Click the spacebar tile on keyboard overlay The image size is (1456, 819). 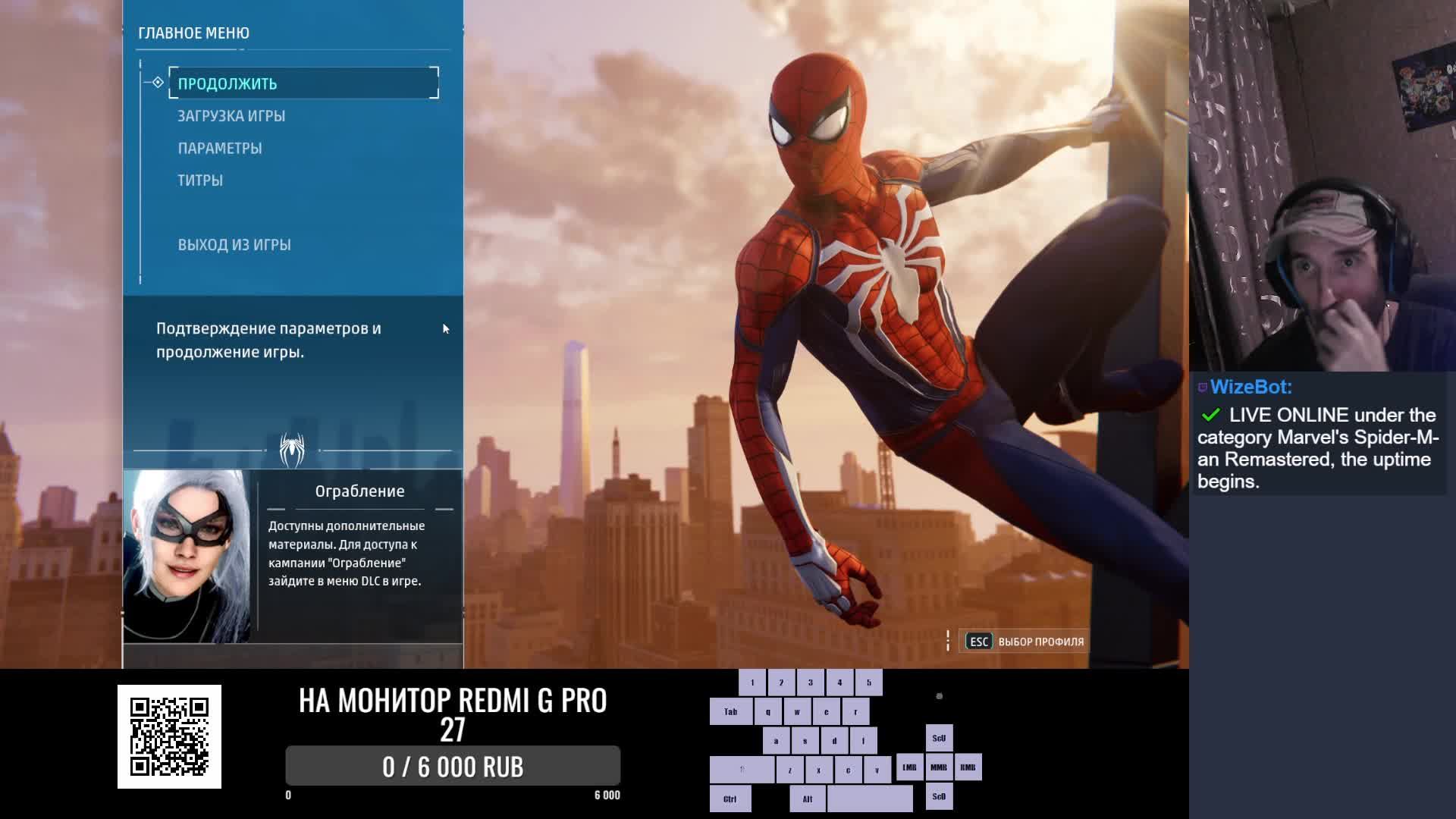(869, 799)
